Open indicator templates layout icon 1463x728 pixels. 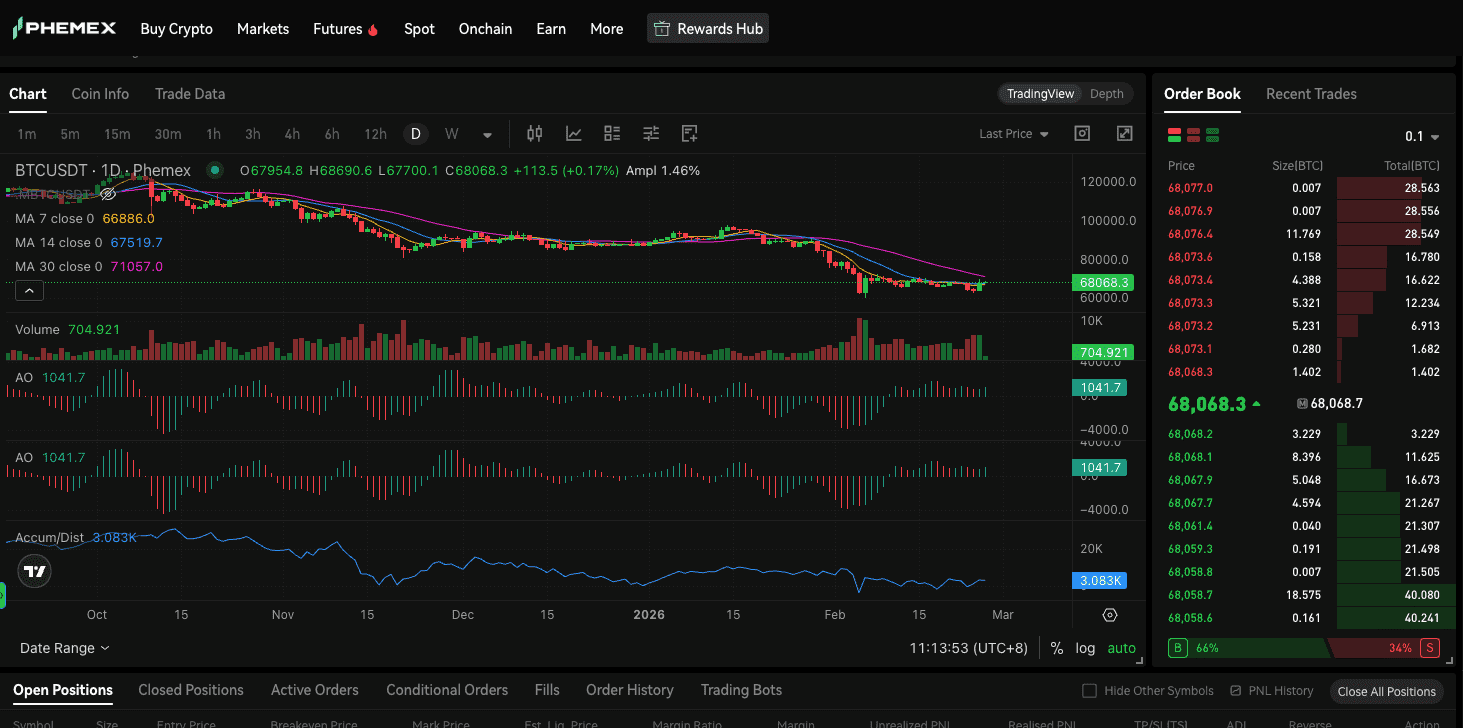point(612,134)
